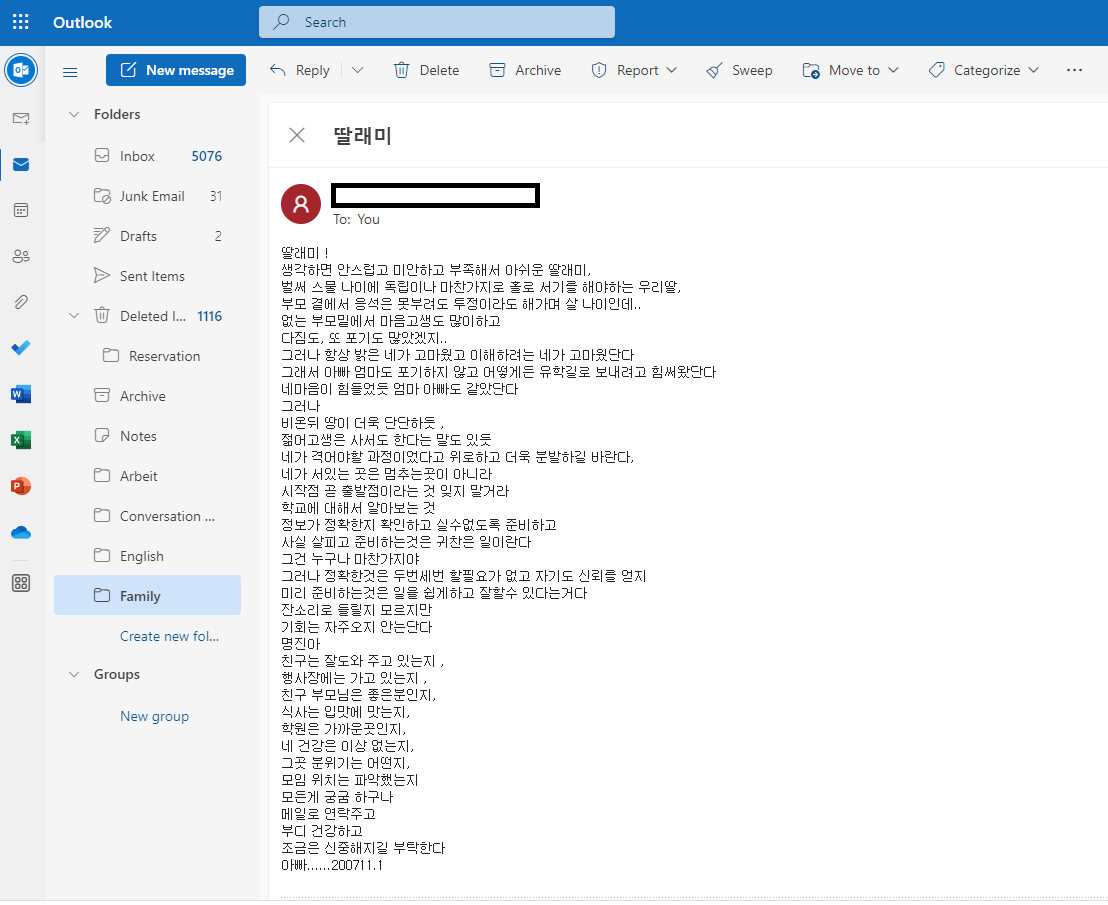
Task: Open the Sent Items folder
Action: coord(147,276)
